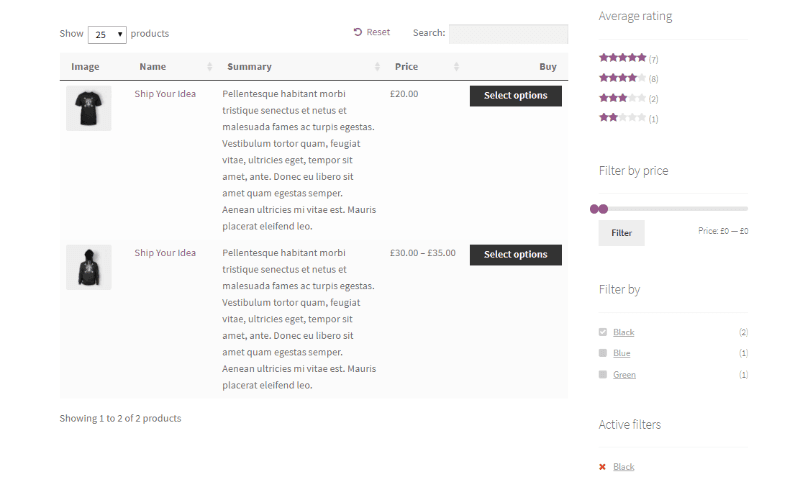
Task: Open the hoodie Ship Your Idea link
Action: click(165, 253)
